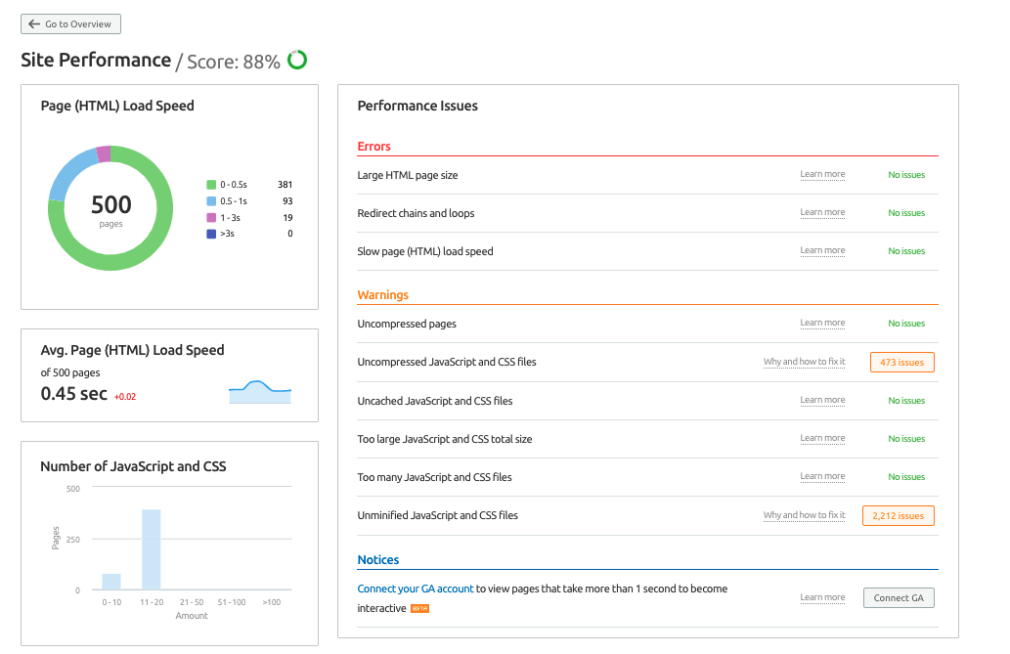Click the pink 1-3s legend swatch

coord(211,217)
